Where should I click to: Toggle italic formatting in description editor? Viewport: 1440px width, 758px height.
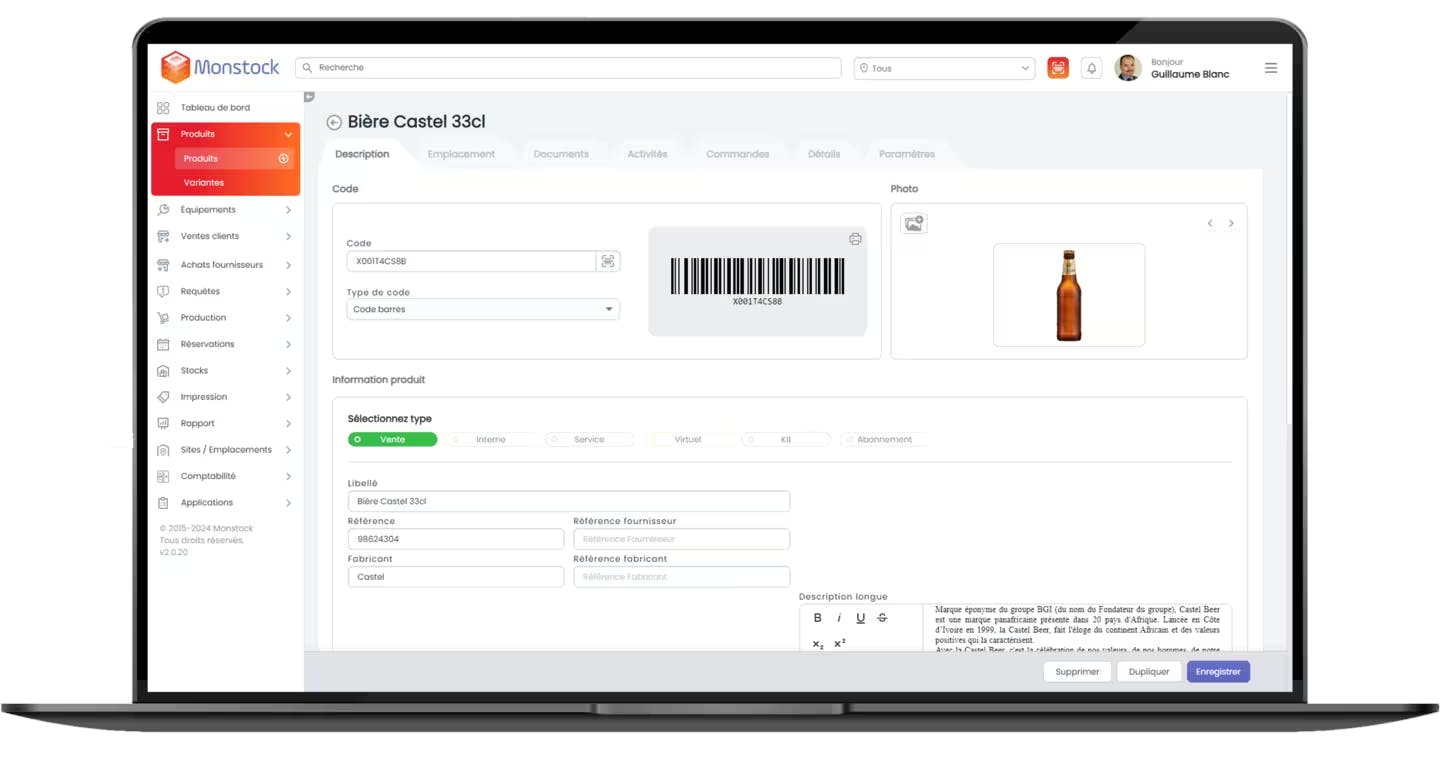pos(839,618)
